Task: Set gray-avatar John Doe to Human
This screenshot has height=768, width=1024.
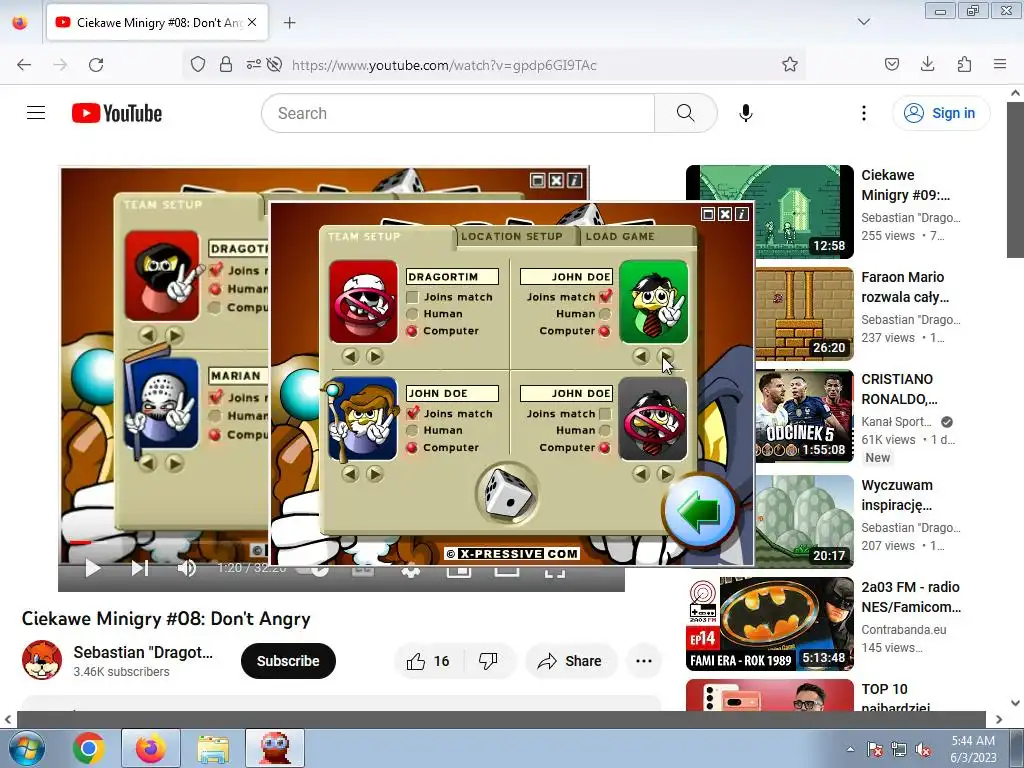Action: (x=605, y=430)
